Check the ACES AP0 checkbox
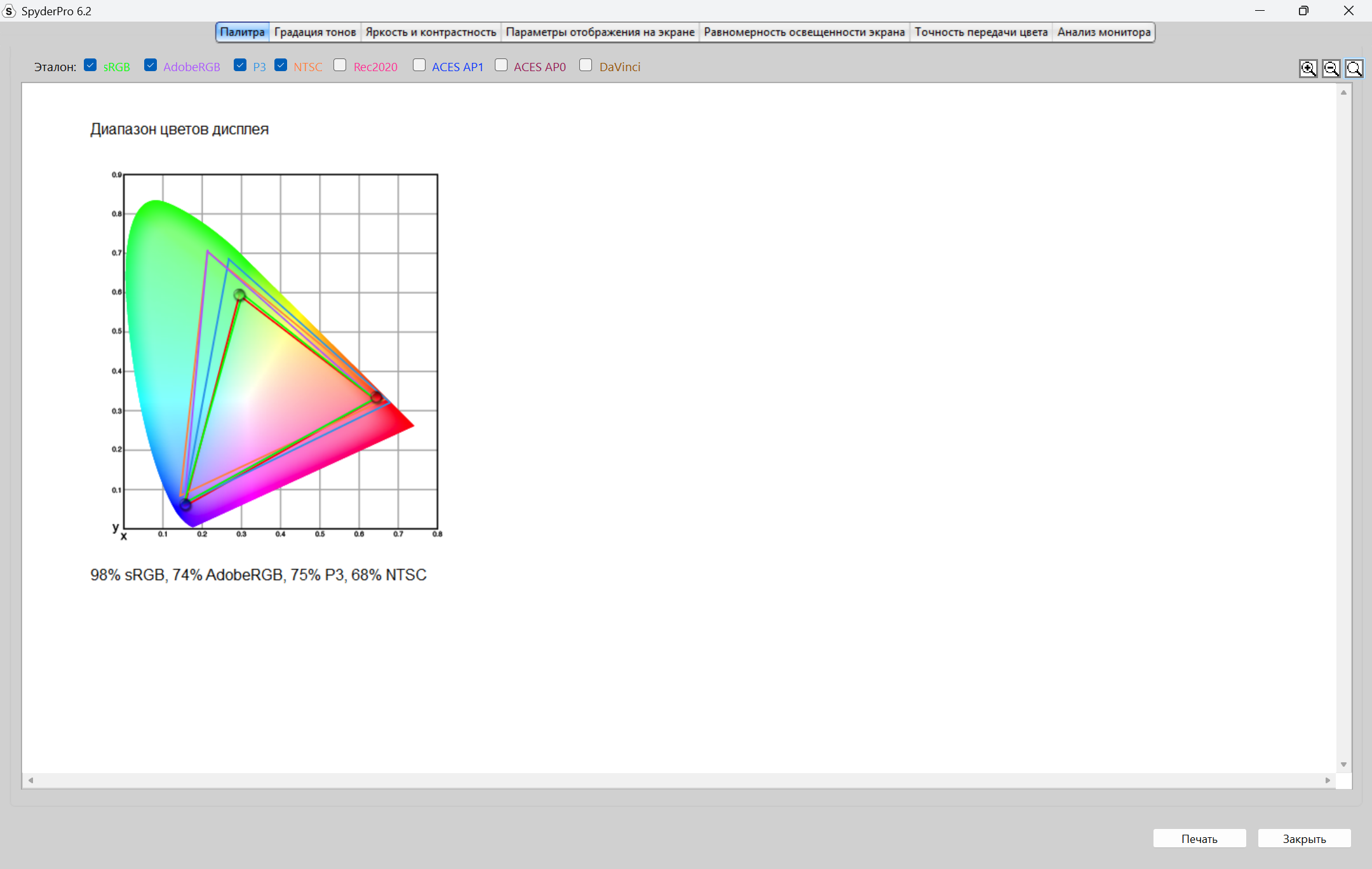Screen dimensions: 1372x869 point(501,65)
